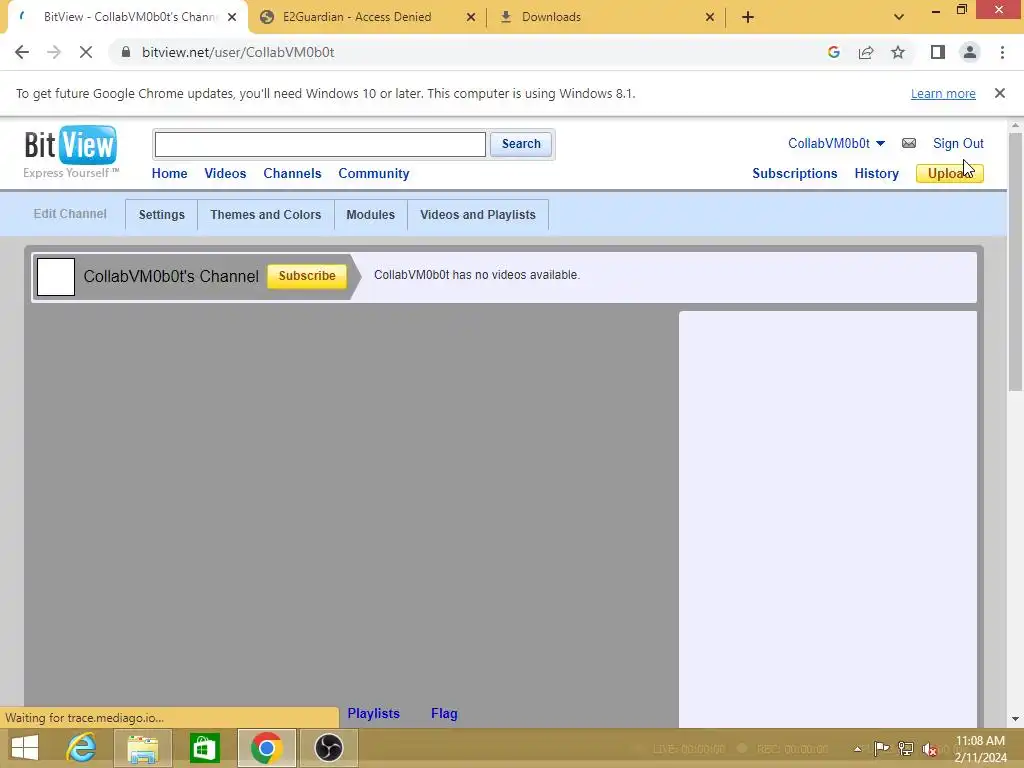Focus the BitView search input field
The image size is (1024, 768).
(320, 144)
